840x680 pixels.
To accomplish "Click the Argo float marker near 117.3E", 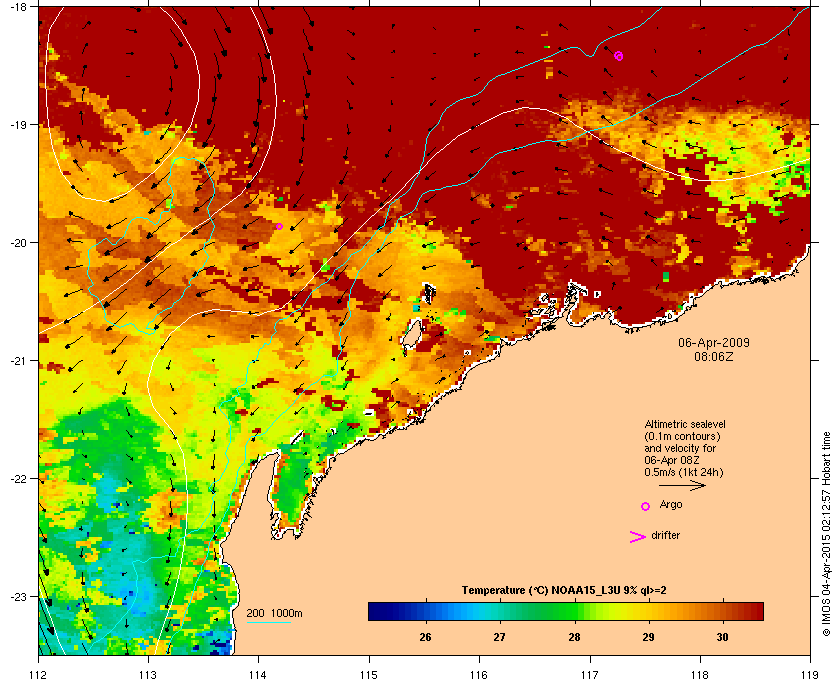I will pos(619,56).
